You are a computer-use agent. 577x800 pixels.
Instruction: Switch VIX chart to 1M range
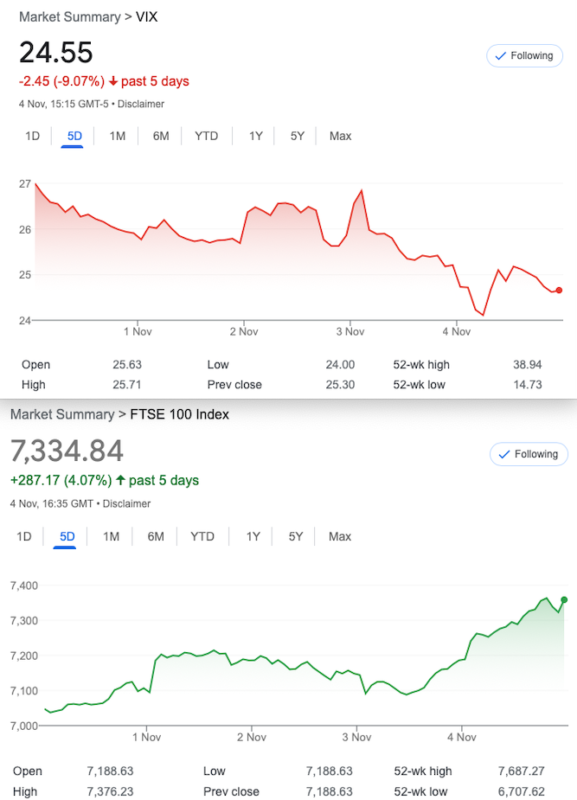pos(117,136)
